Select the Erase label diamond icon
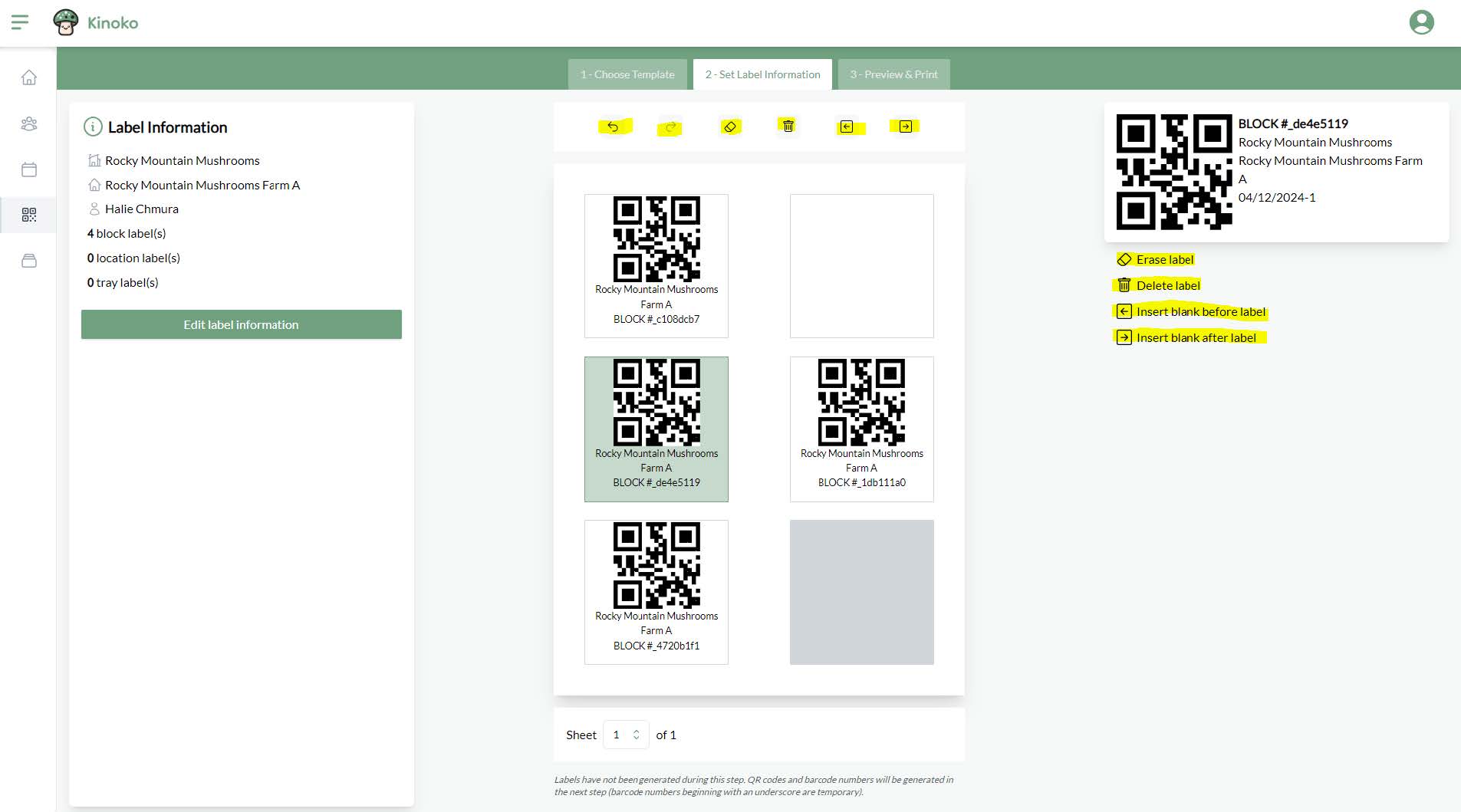Viewport: 1461px width, 812px height. tap(730, 126)
